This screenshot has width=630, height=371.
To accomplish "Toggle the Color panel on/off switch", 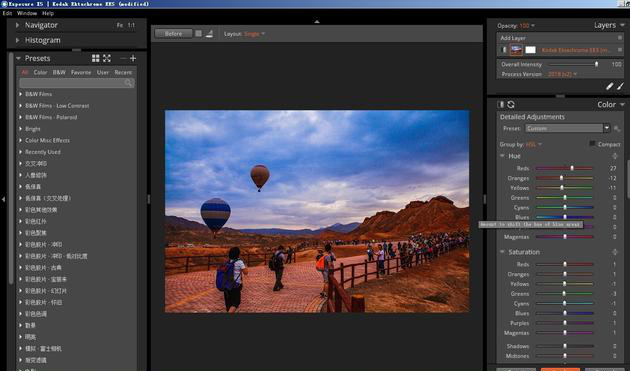I will [x=501, y=105].
